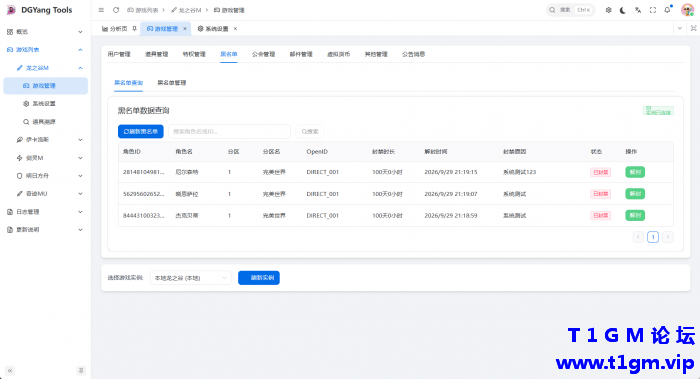Open the 公会管理 tab
700x379 pixels.
(263, 54)
